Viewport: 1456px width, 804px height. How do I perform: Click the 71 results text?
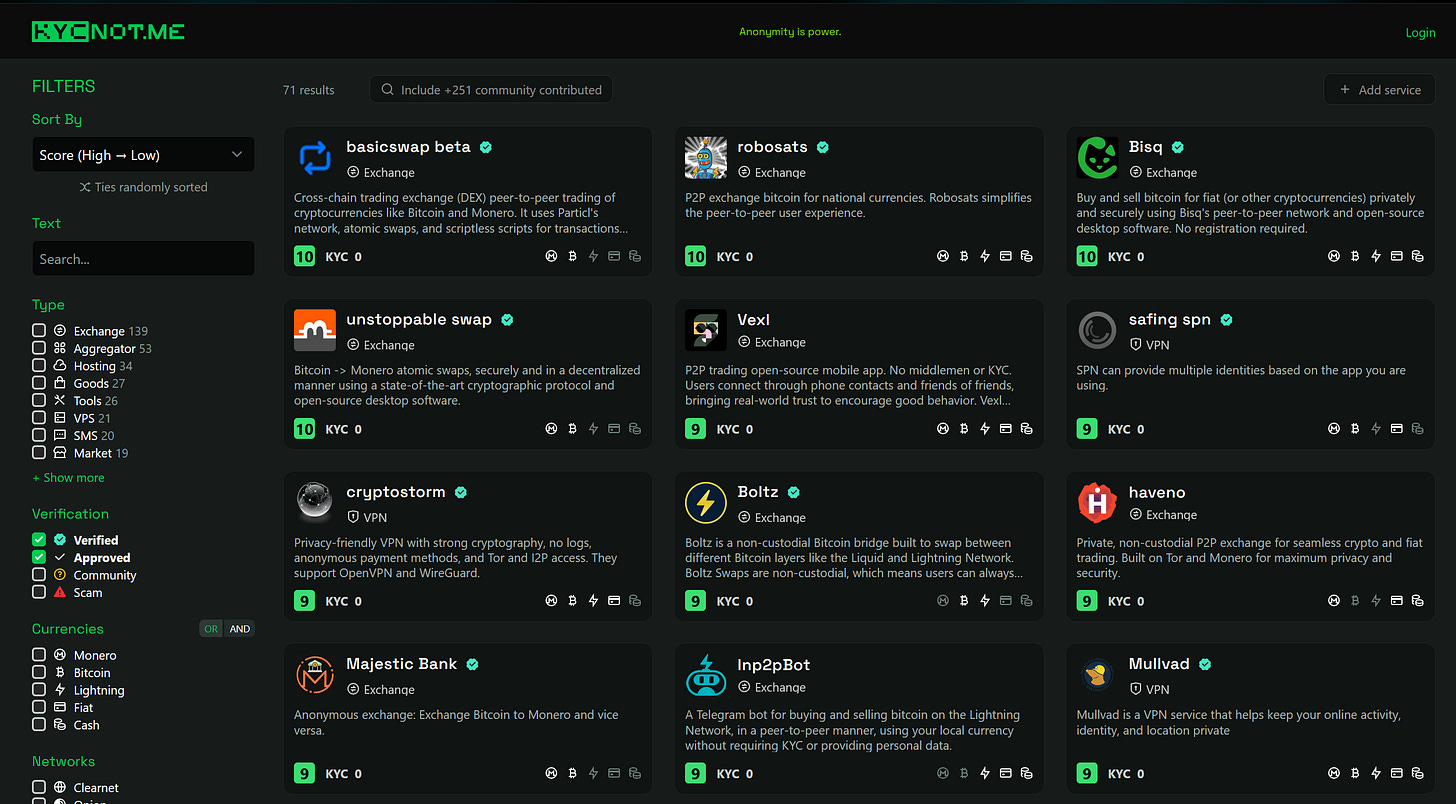tap(309, 90)
